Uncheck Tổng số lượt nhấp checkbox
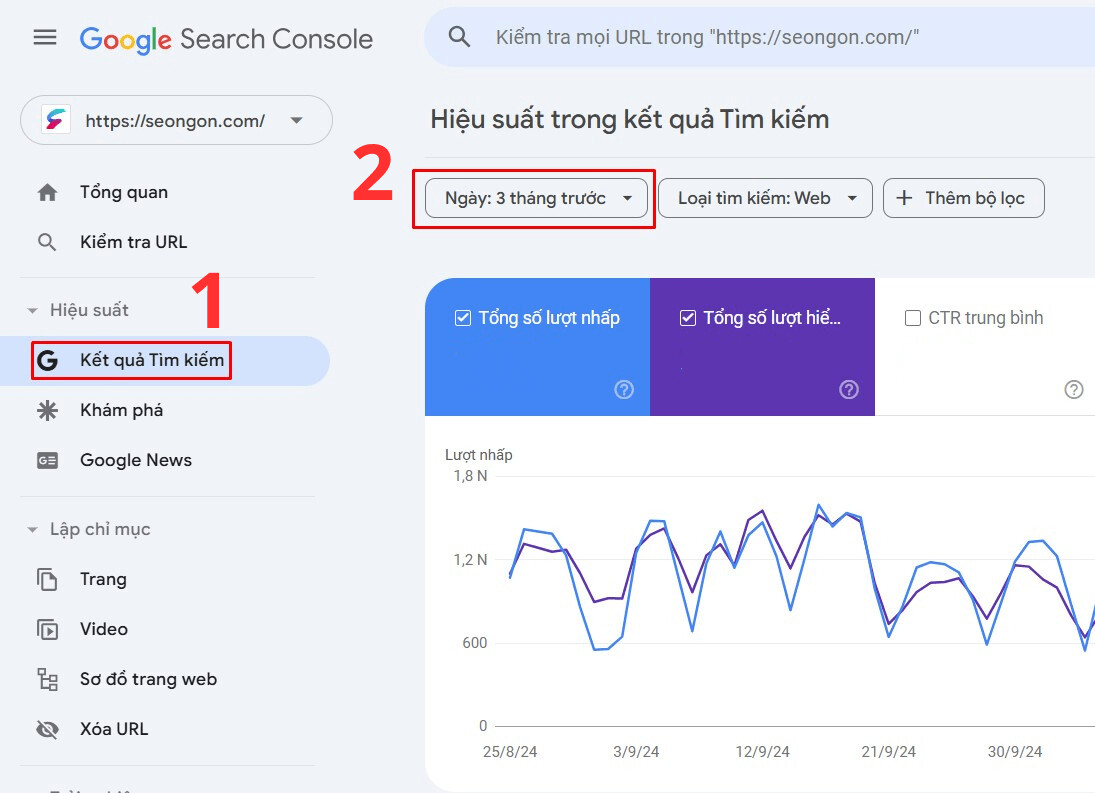This screenshot has width=1095, height=793. click(x=462, y=318)
